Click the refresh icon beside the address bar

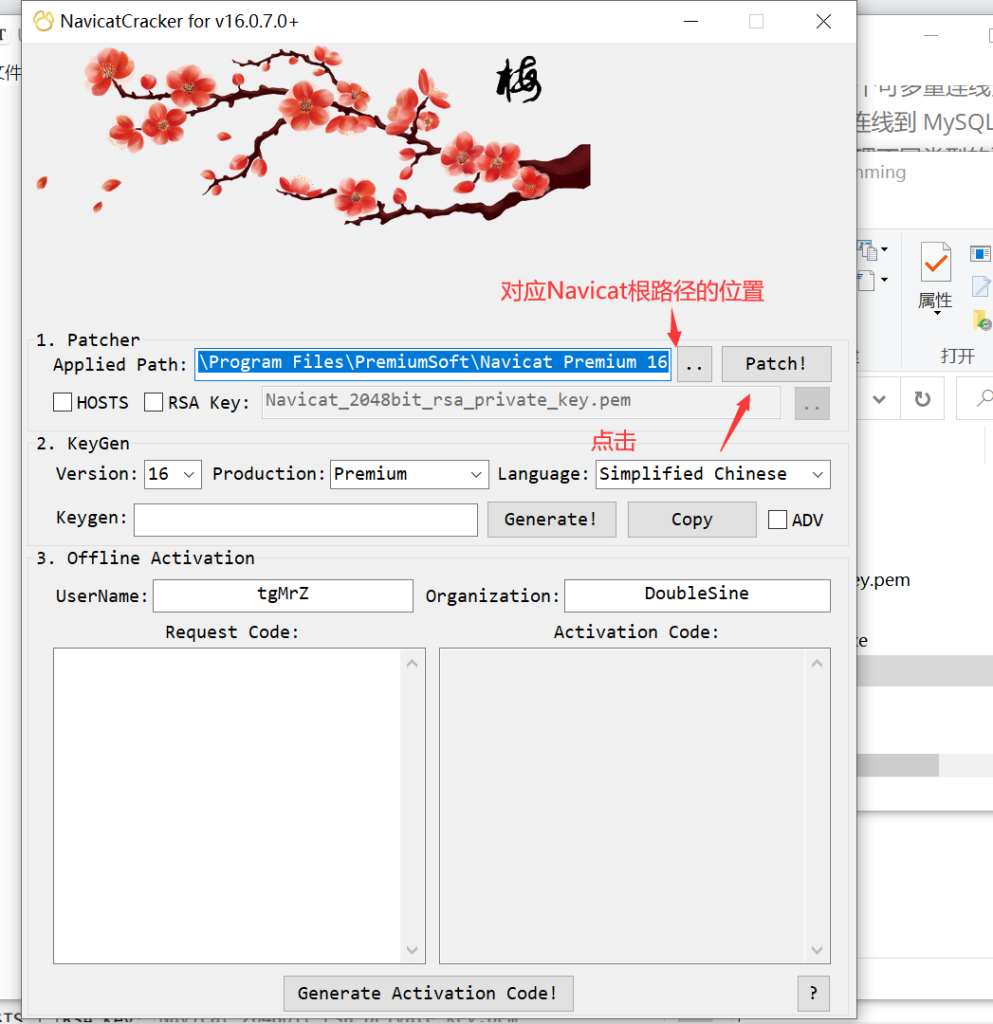point(923,399)
